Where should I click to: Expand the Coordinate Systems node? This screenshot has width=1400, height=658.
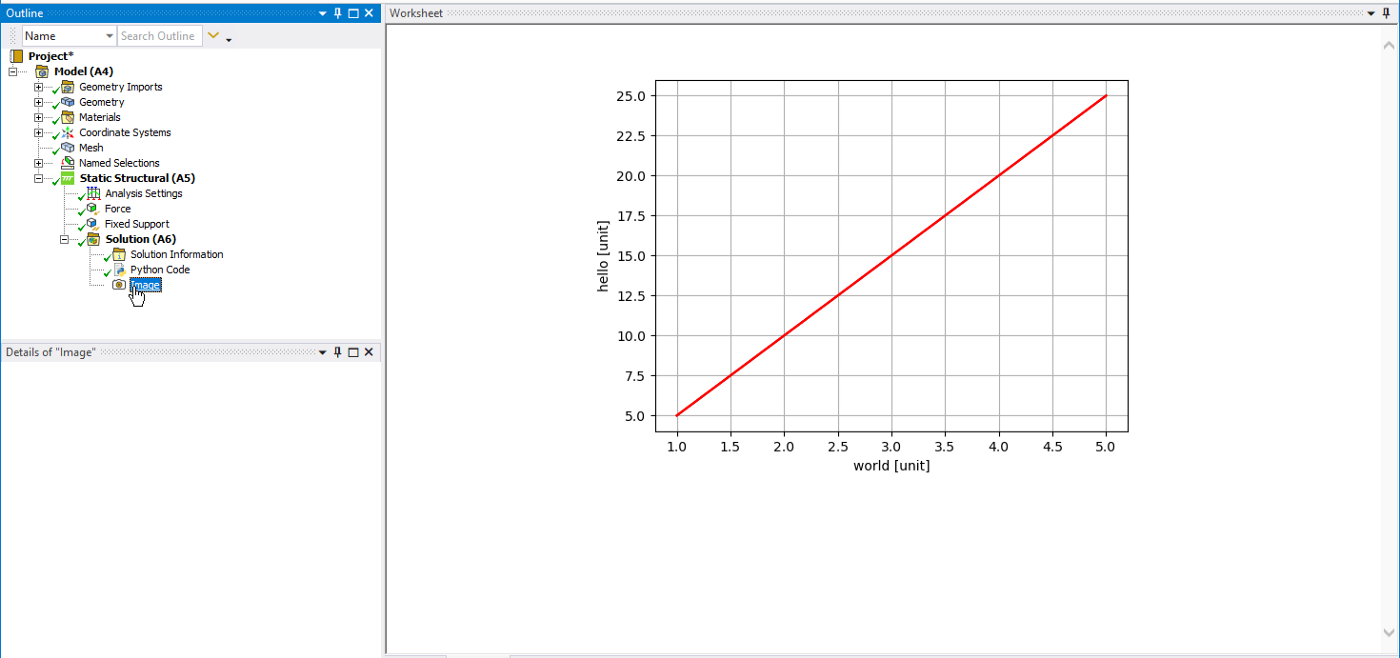click(39, 133)
